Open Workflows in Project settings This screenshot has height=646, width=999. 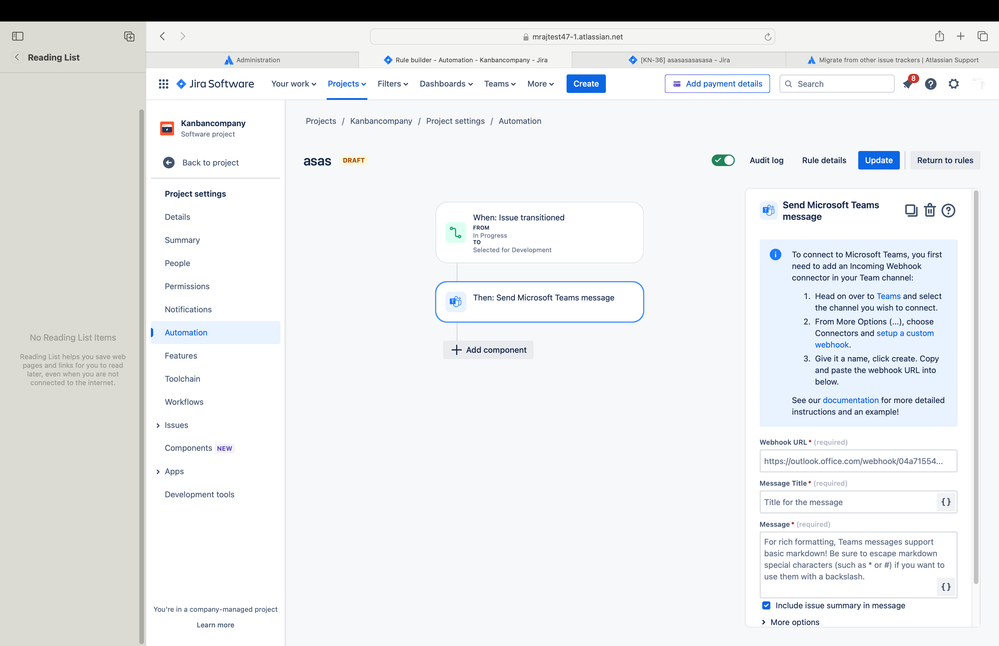pos(184,402)
